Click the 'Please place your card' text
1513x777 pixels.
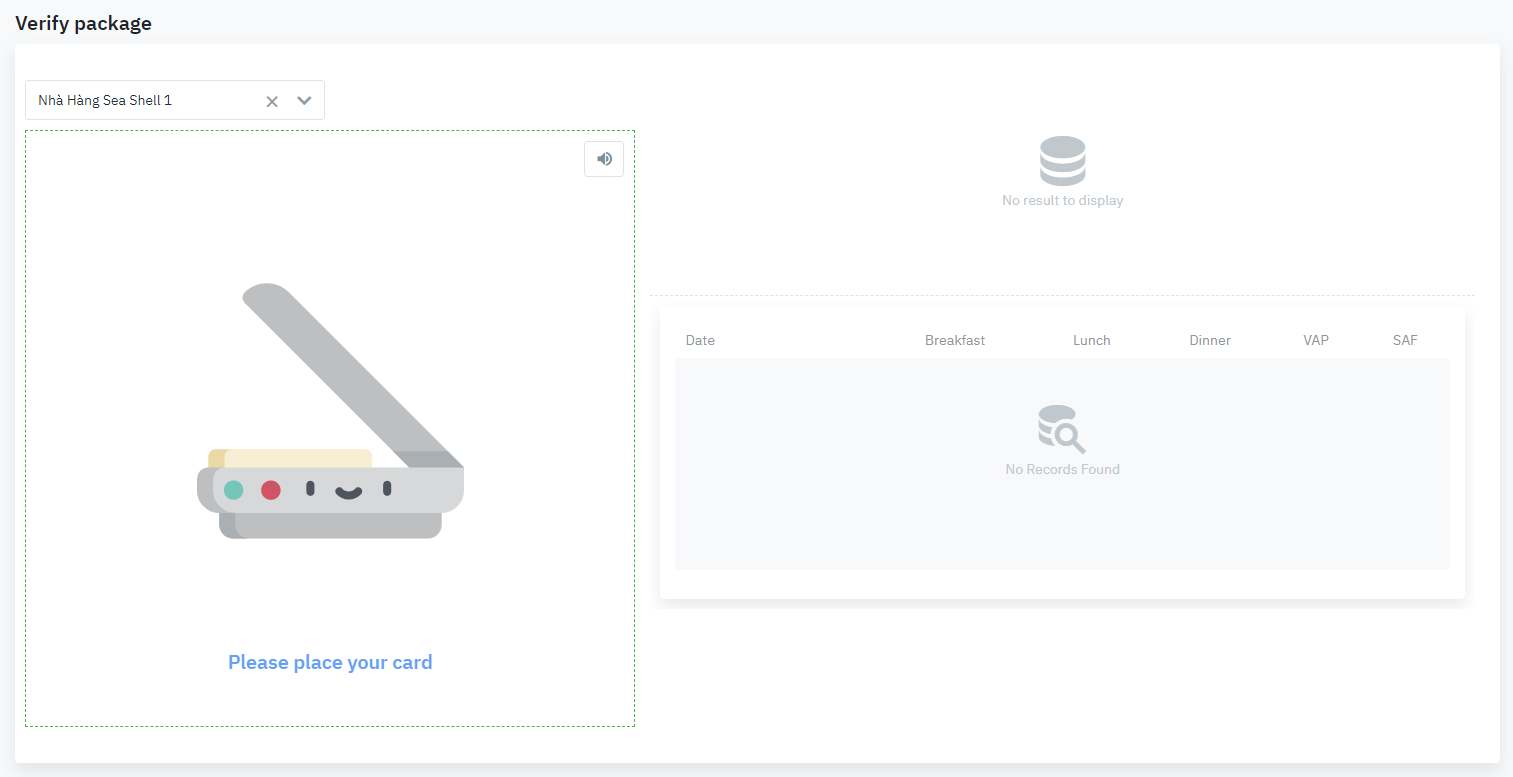(330, 662)
